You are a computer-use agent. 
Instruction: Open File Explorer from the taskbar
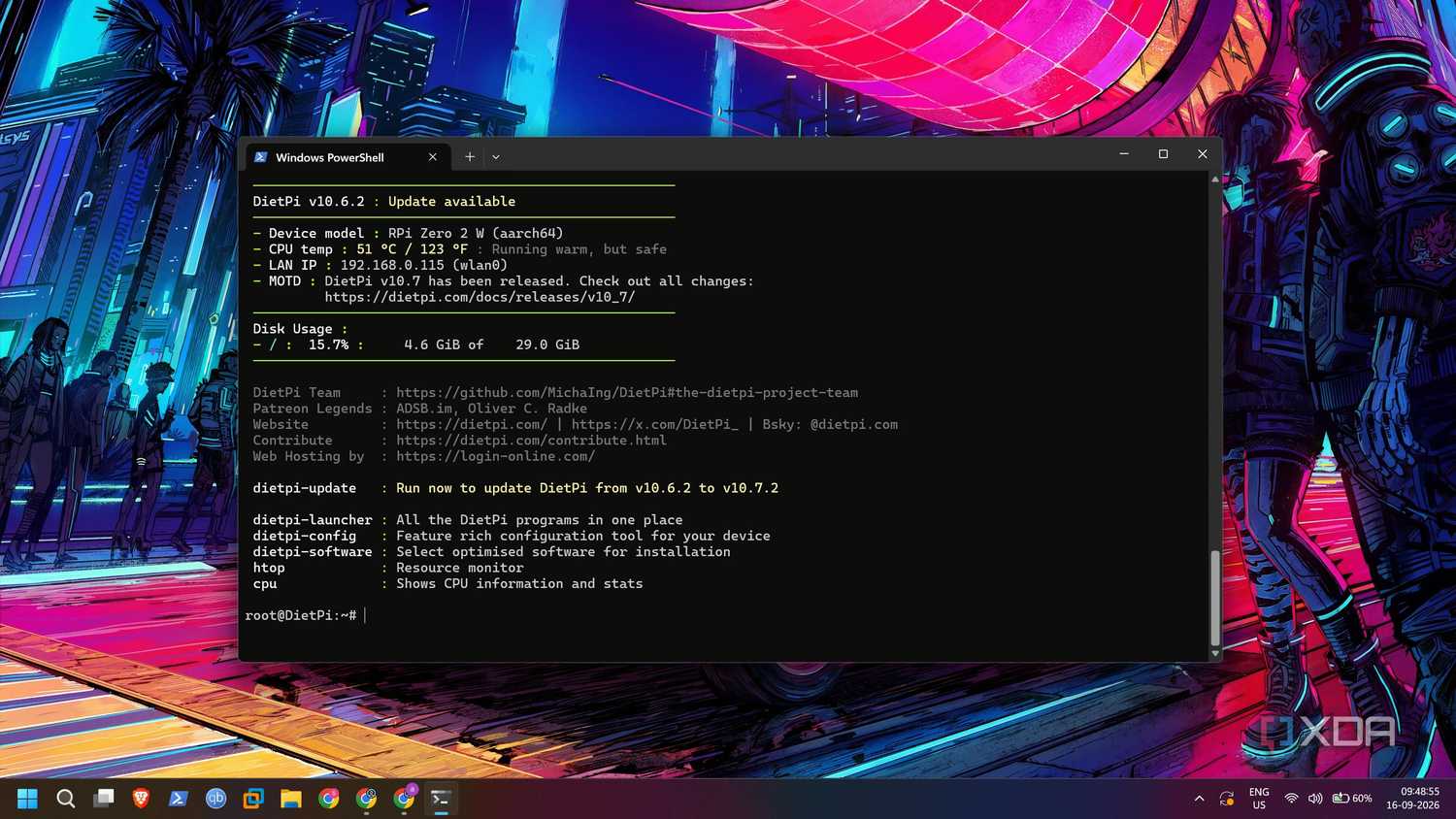[291, 799]
